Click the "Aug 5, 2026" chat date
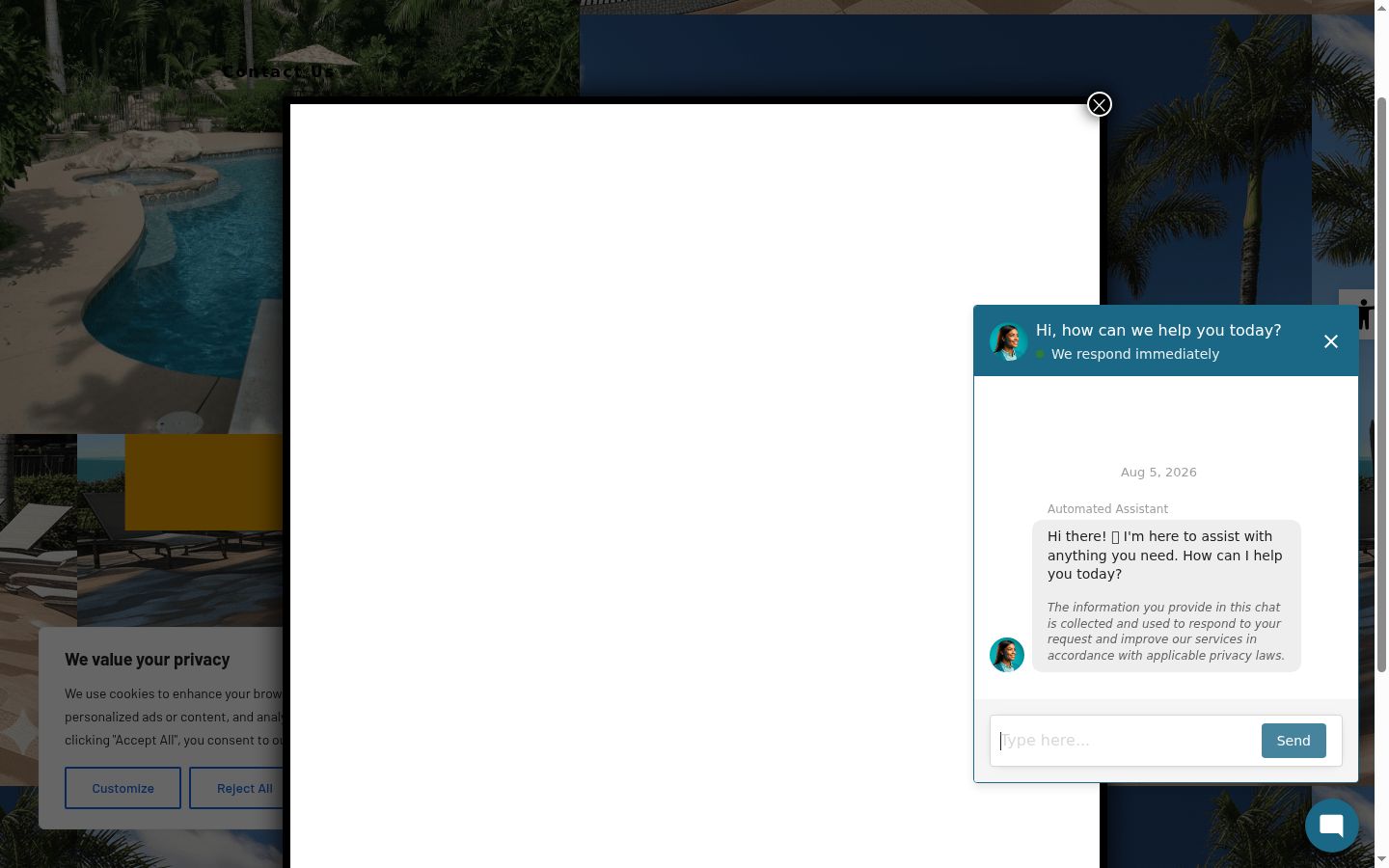 [x=1158, y=473]
